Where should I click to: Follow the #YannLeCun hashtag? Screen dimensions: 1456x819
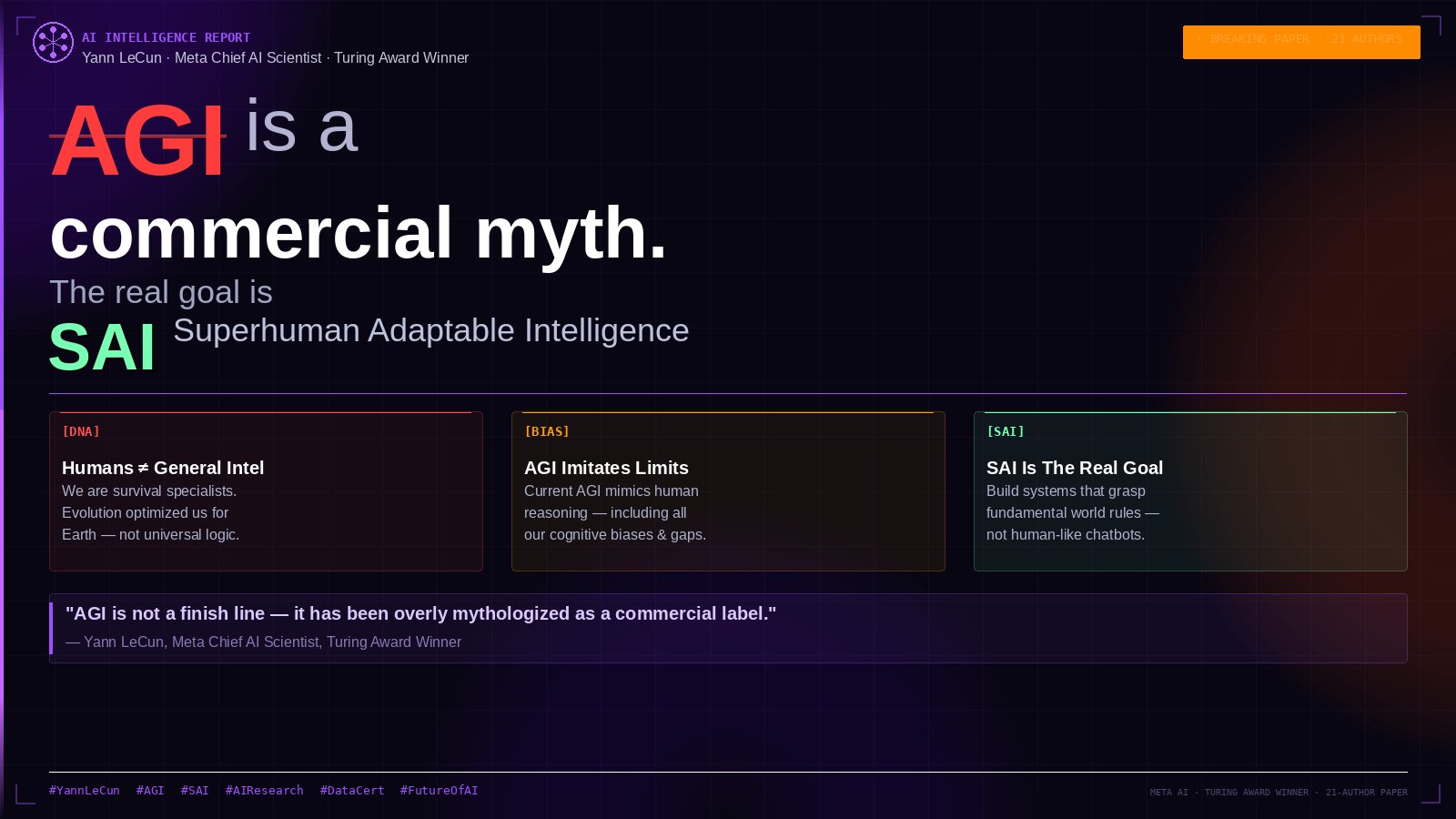pos(85,790)
